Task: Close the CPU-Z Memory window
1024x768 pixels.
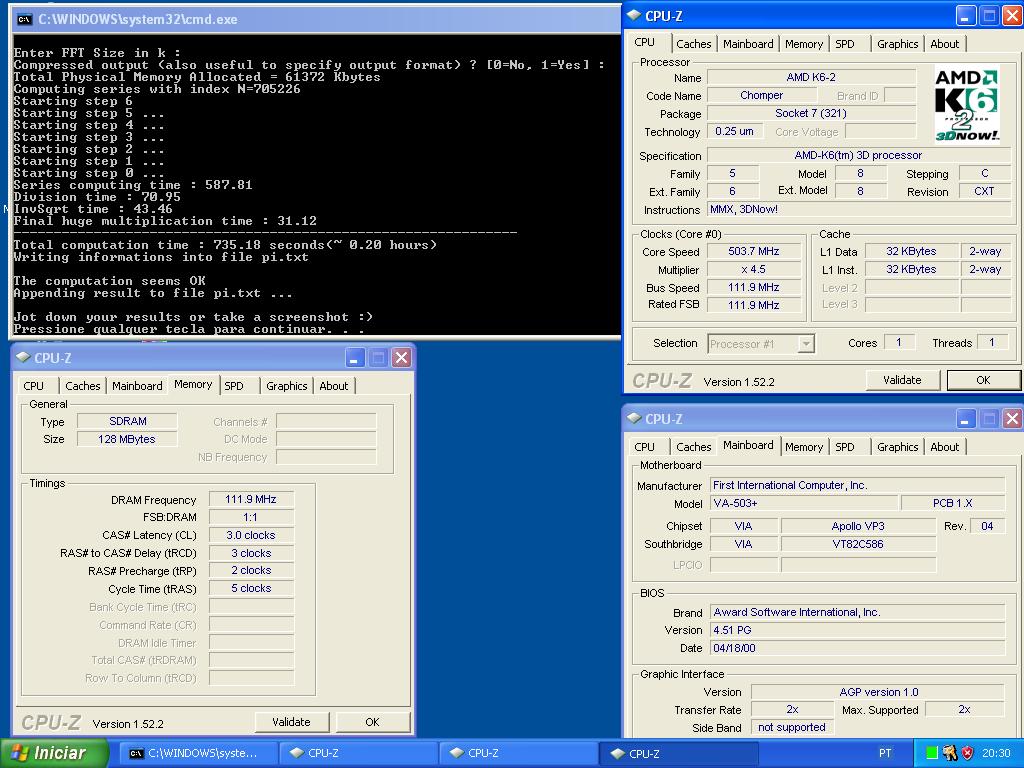Action: pyautogui.click(x=401, y=358)
